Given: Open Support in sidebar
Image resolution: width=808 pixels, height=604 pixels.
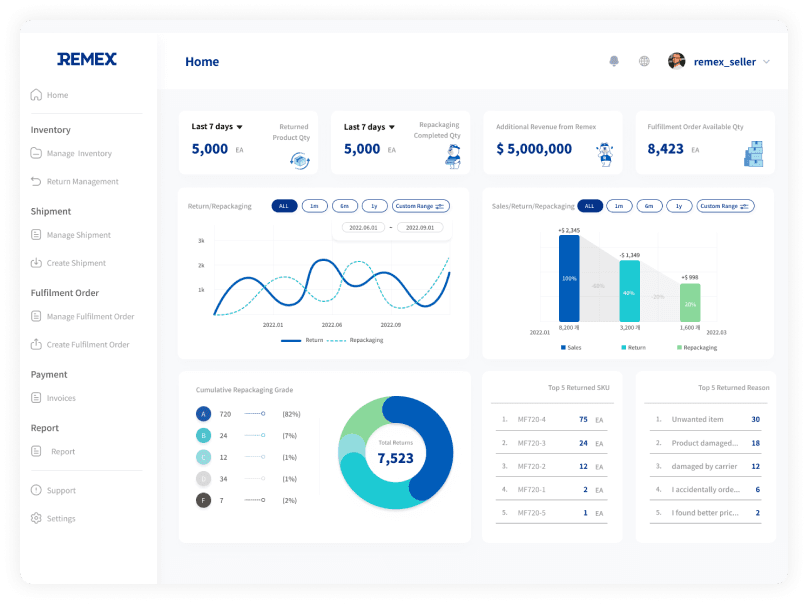Looking at the screenshot, I should pos(61,490).
